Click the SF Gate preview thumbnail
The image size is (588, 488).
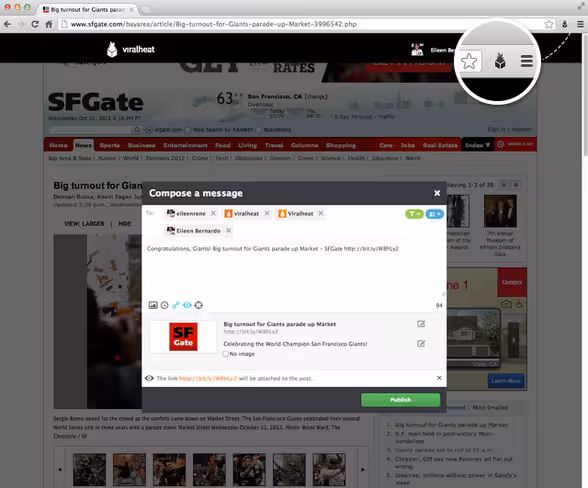tap(183, 336)
